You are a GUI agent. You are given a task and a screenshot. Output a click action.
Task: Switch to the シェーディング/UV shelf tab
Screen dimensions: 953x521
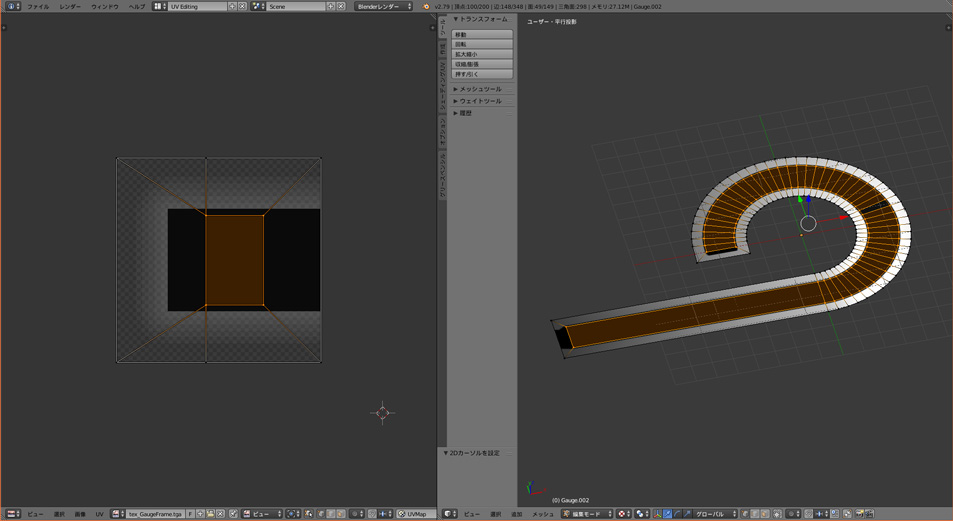click(442, 85)
